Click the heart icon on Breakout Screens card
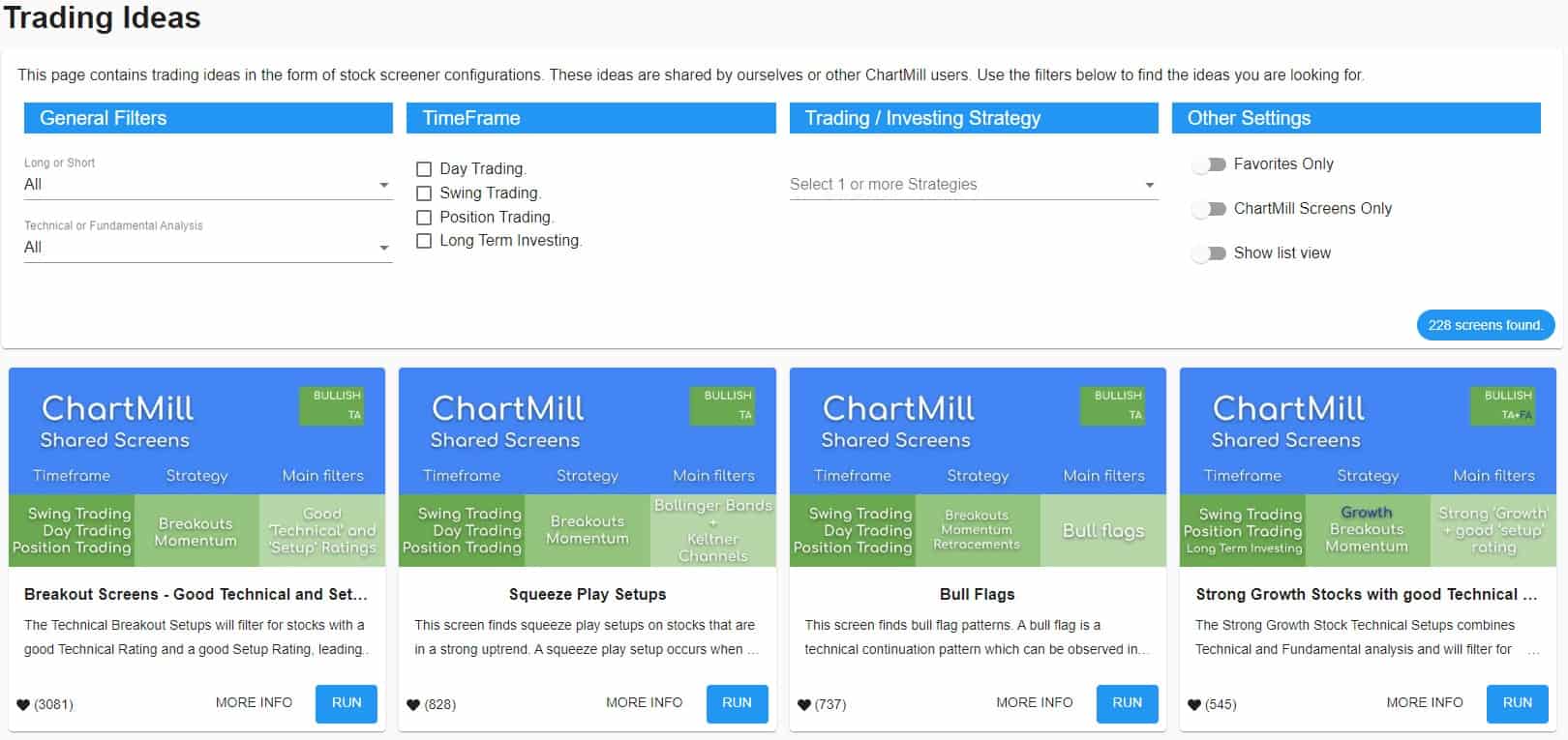The height and width of the screenshot is (740, 1568). pyautogui.click(x=24, y=704)
